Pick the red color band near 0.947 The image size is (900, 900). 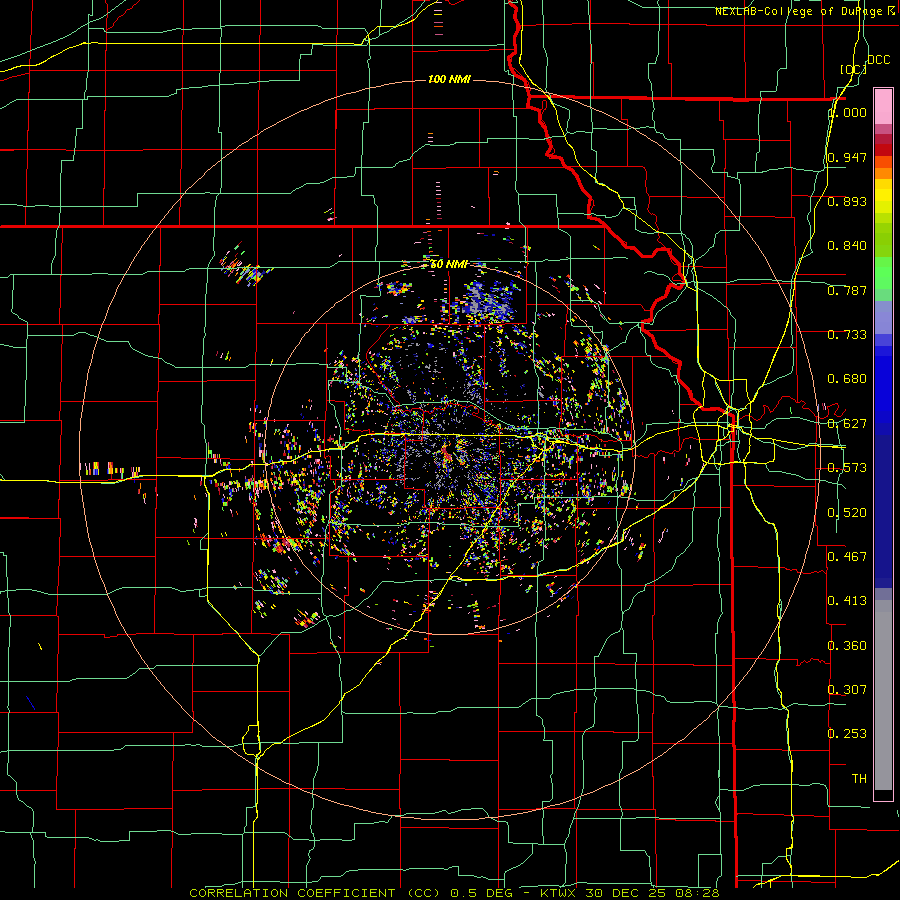(883, 150)
